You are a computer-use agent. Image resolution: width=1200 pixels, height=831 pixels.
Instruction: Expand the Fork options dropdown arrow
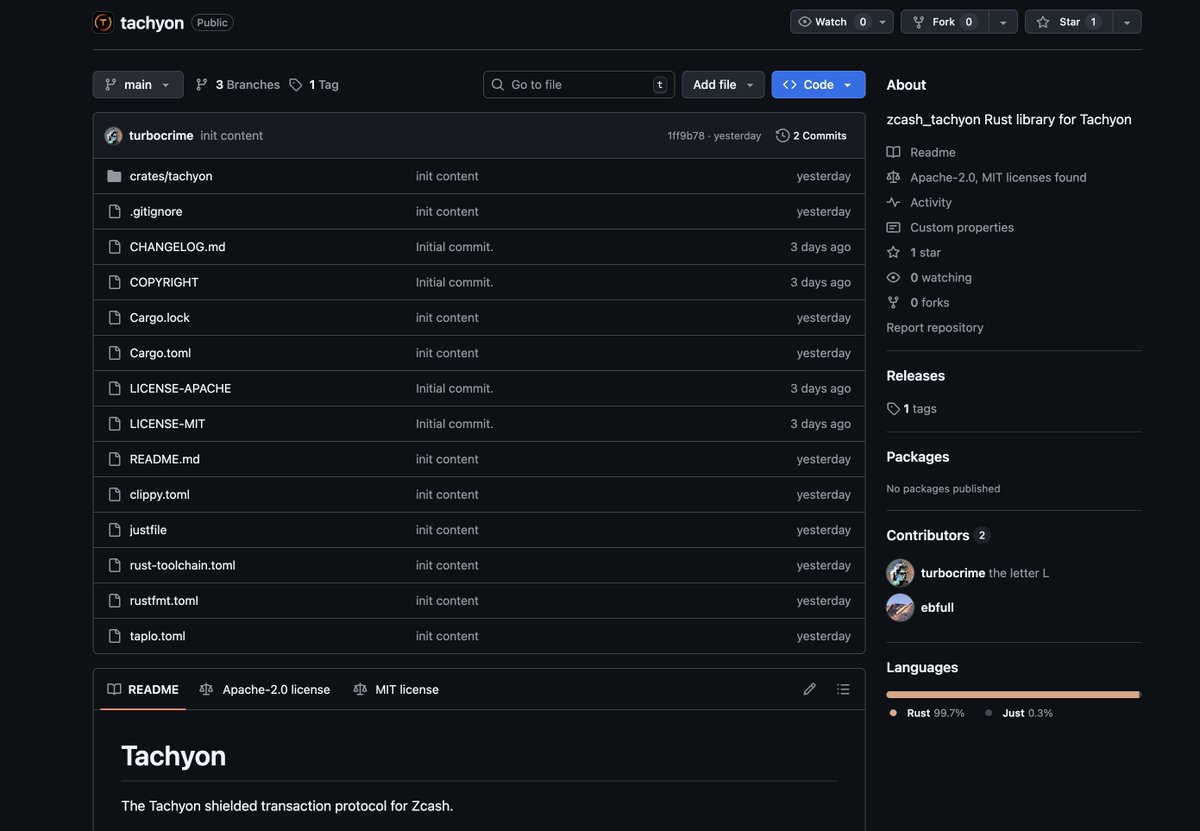1003,22
